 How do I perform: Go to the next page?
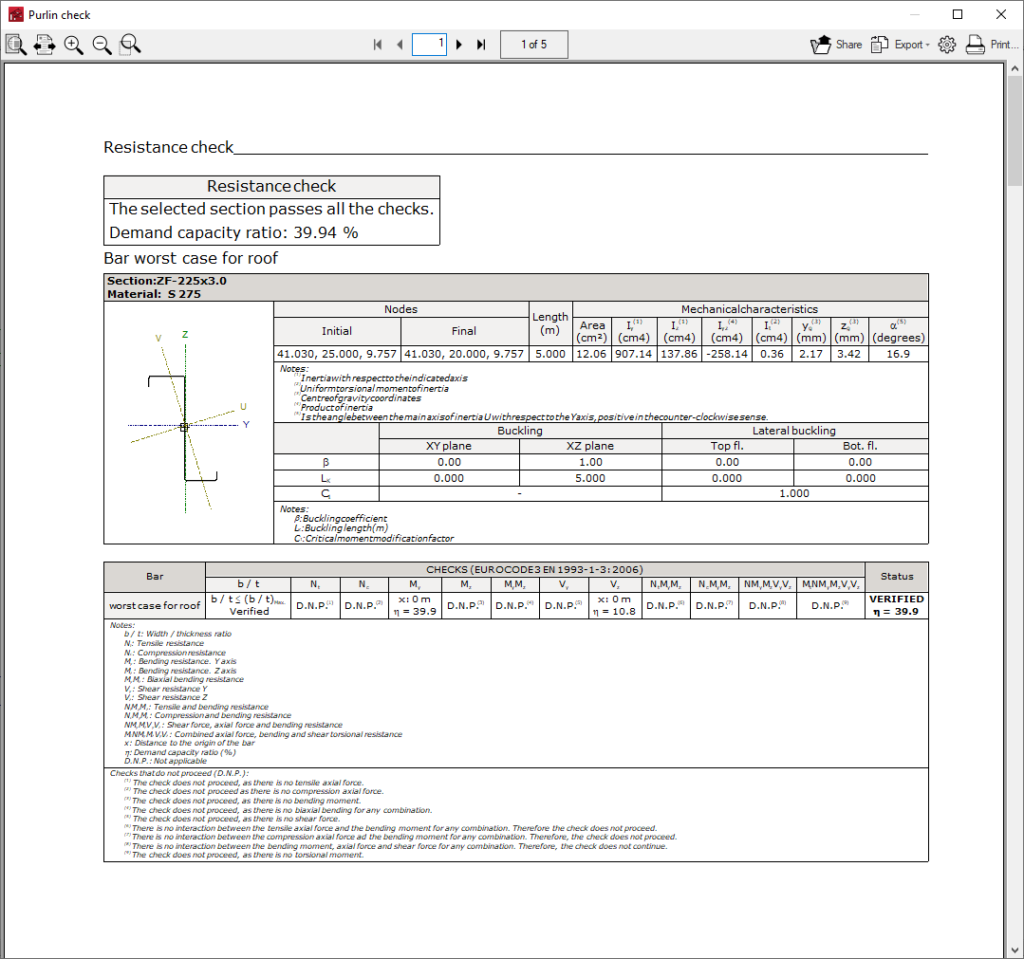[x=459, y=44]
